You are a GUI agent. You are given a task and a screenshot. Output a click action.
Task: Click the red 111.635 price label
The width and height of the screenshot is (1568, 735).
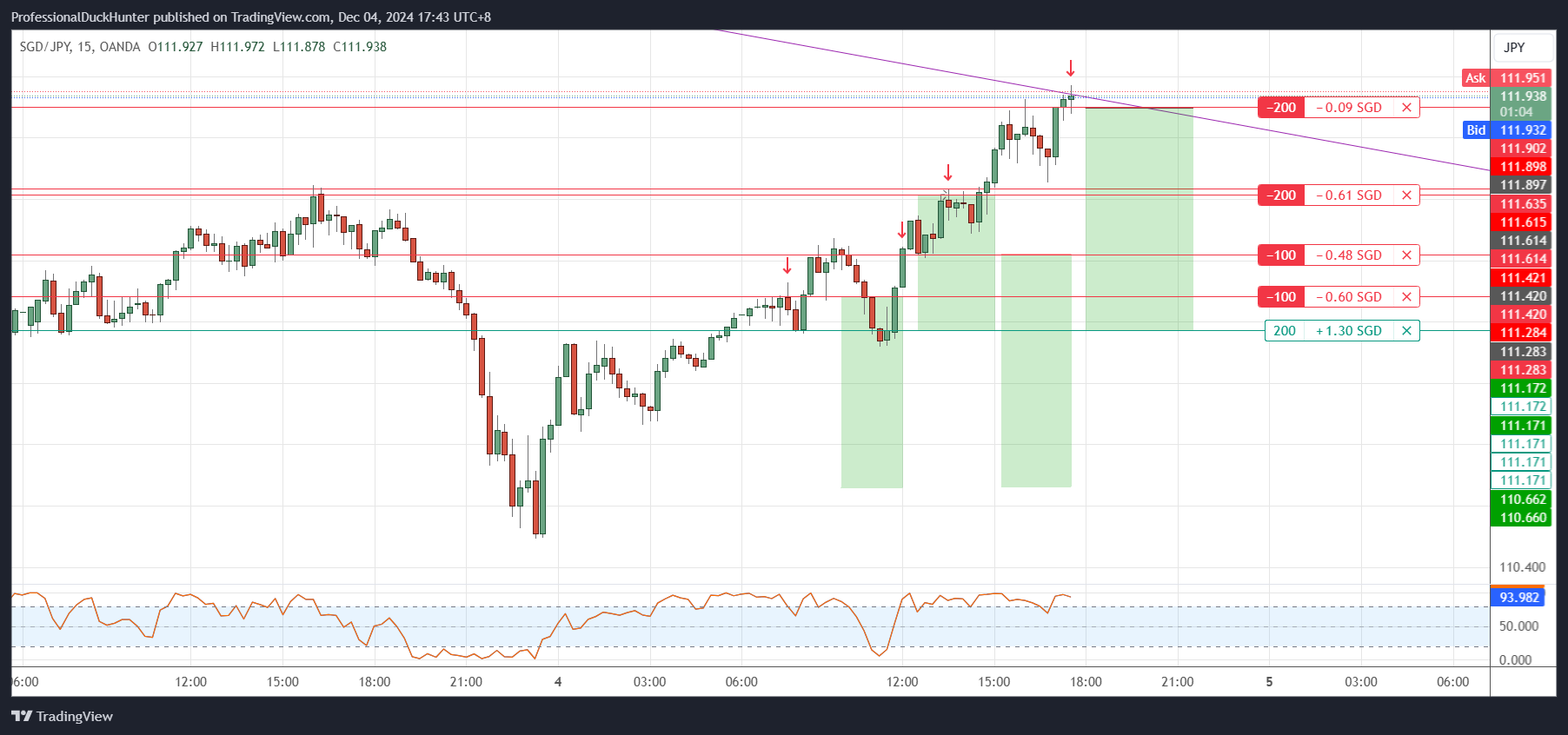point(1523,204)
